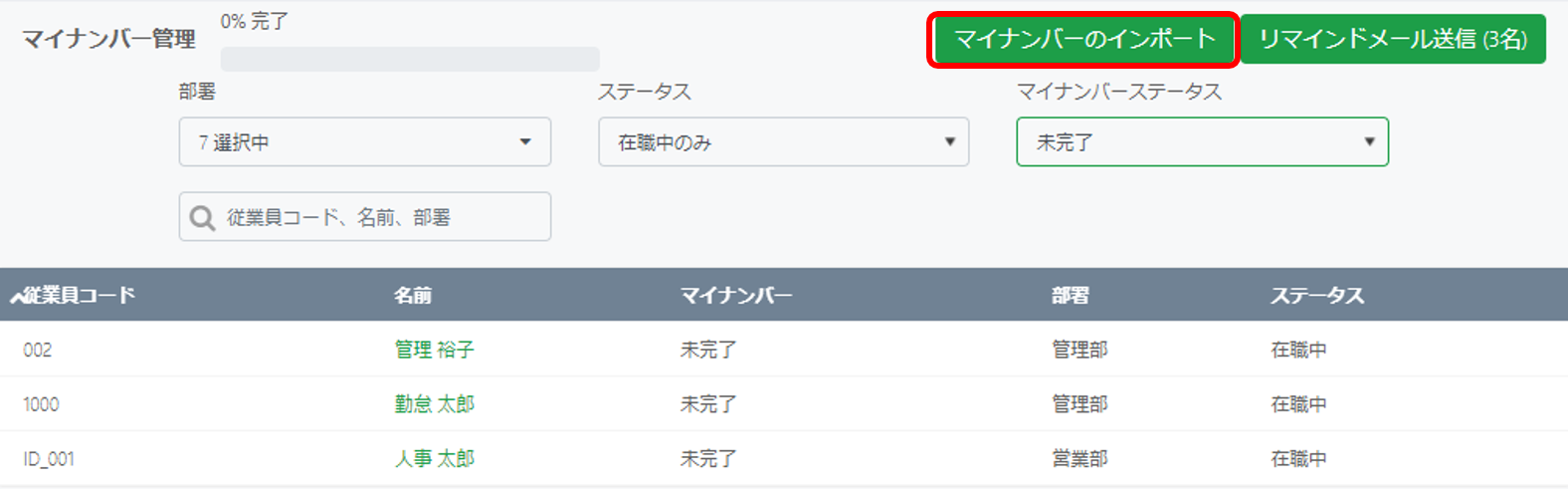Open the ステータス dropdown 在職中のみ

click(x=784, y=142)
